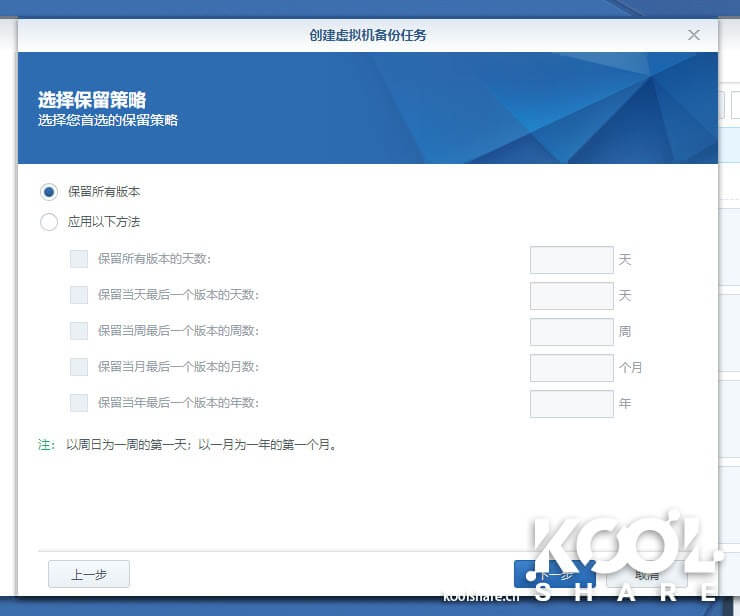Click the 选择保留策略 header heading
Viewport: 740px width, 616px height.
point(92,100)
